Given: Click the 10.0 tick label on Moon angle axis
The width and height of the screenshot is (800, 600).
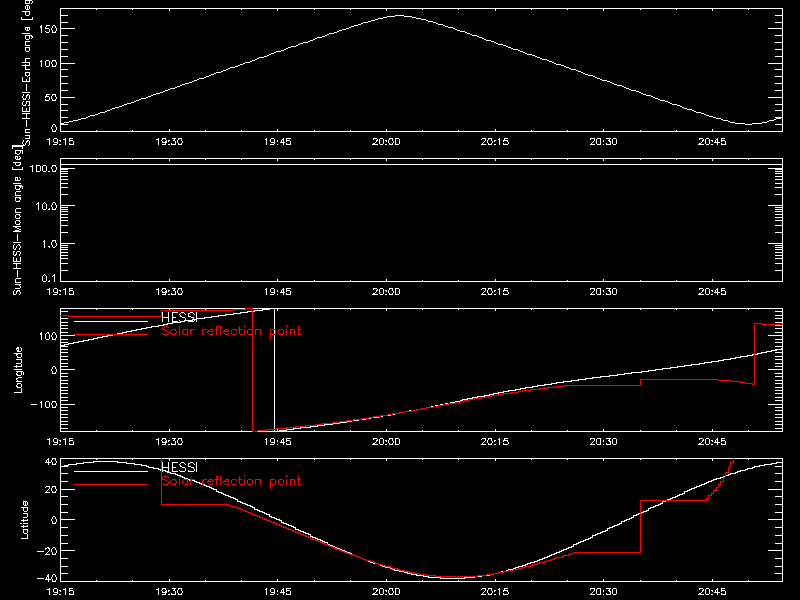Looking at the screenshot, I should point(46,206).
